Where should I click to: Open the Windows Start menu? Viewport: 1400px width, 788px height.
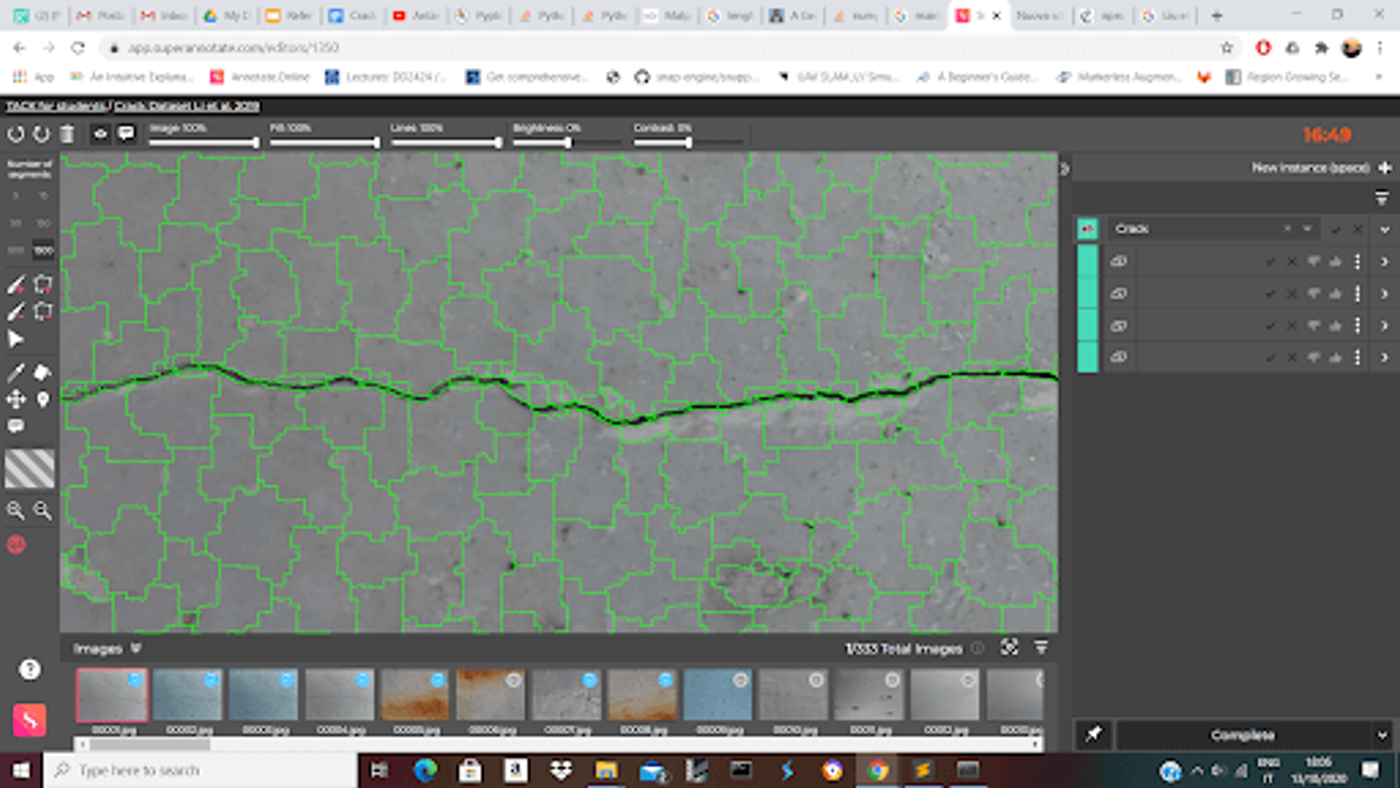click(20, 770)
